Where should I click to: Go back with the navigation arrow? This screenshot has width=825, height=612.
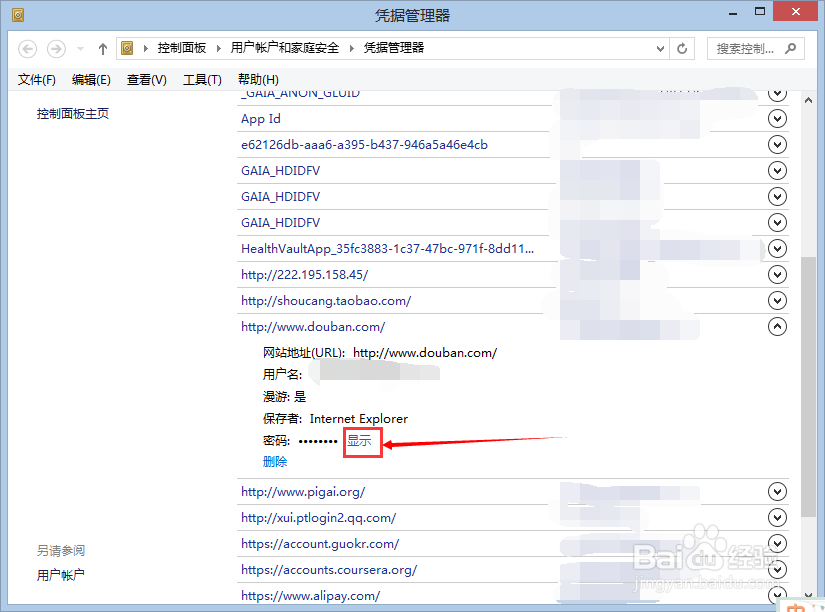pyautogui.click(x=27, y=49)
